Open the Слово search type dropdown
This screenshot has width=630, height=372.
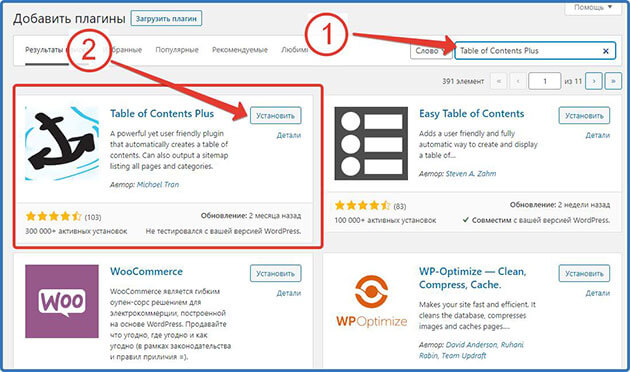click(x=431, y=51)
